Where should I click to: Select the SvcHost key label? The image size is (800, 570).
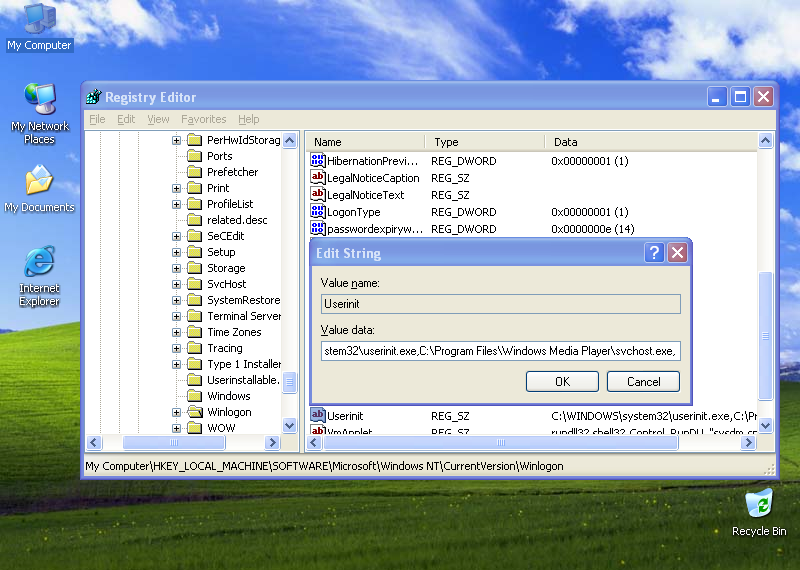(227, 284)
